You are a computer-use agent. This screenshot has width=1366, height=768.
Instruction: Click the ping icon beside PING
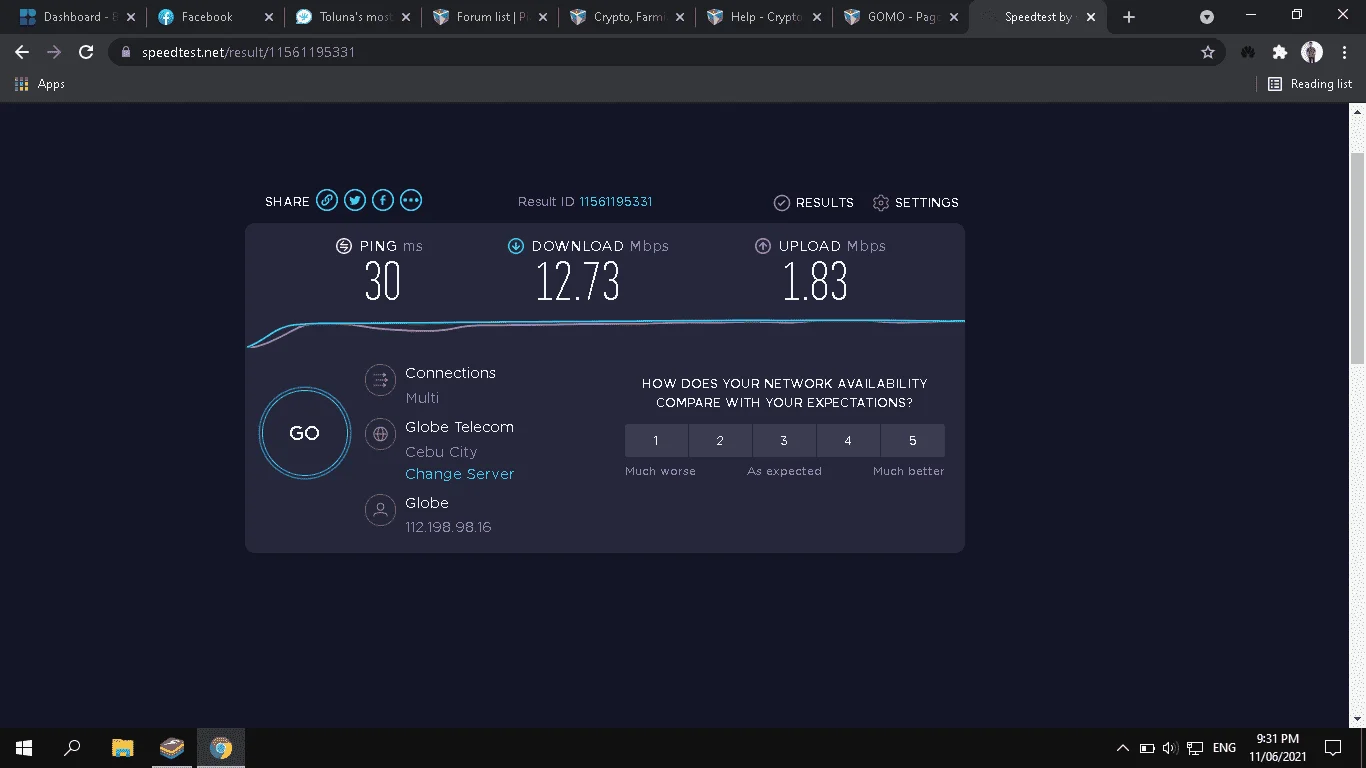tap(344, 246)
